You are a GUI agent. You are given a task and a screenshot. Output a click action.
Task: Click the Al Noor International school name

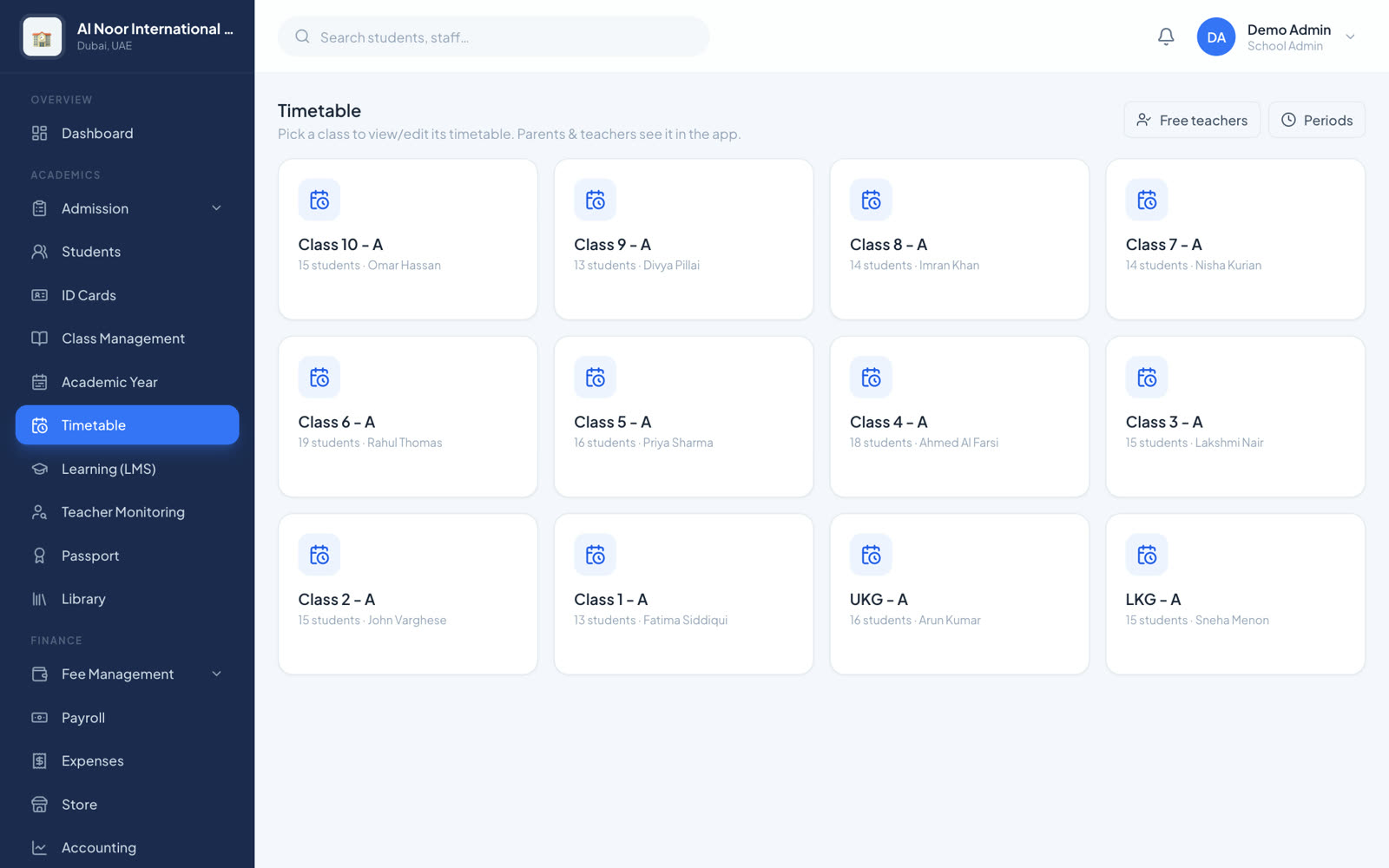155,29
